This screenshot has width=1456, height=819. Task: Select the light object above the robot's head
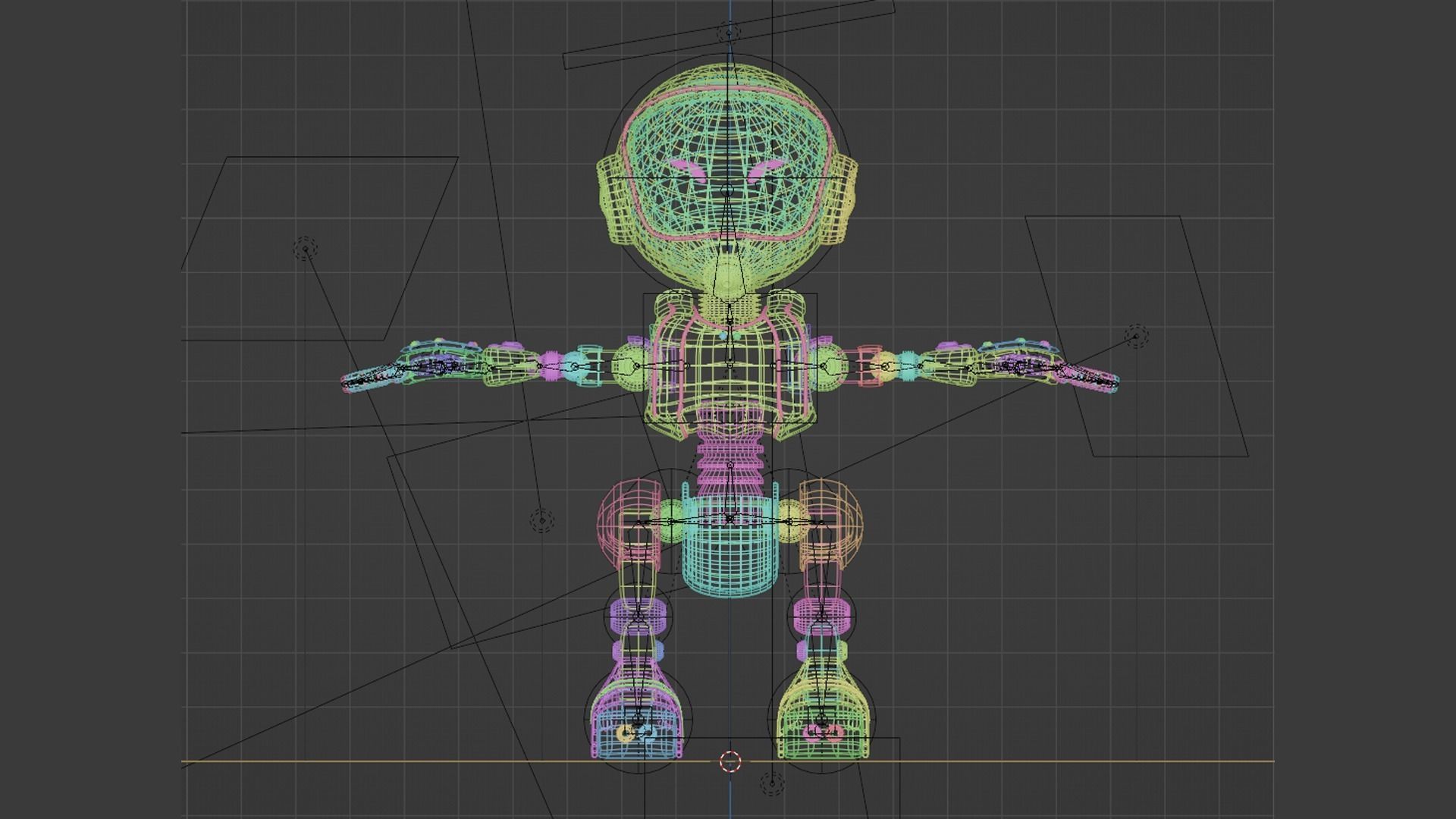(729, 33)
